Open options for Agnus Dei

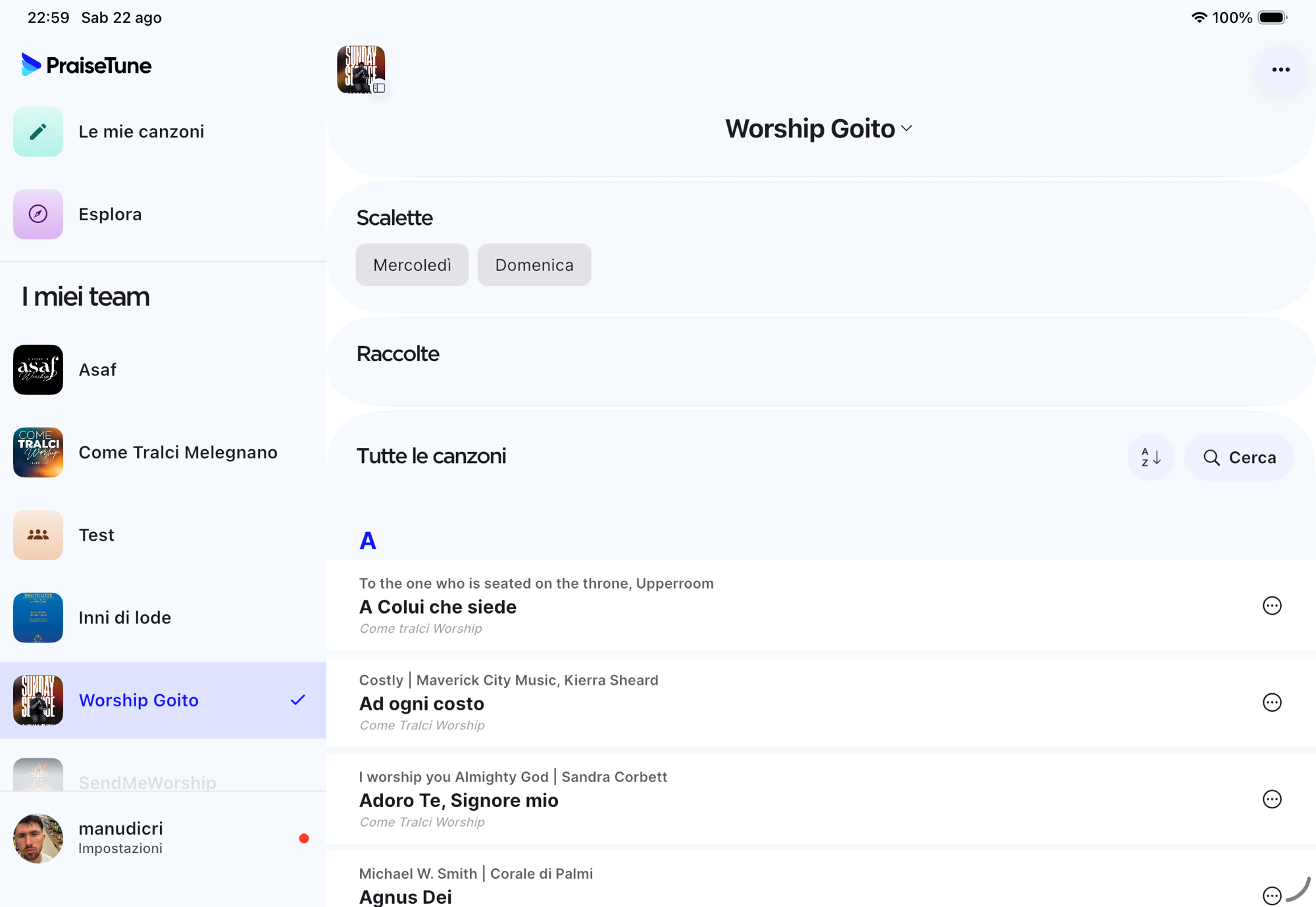pyautogui.click(x=1272, y=895)
